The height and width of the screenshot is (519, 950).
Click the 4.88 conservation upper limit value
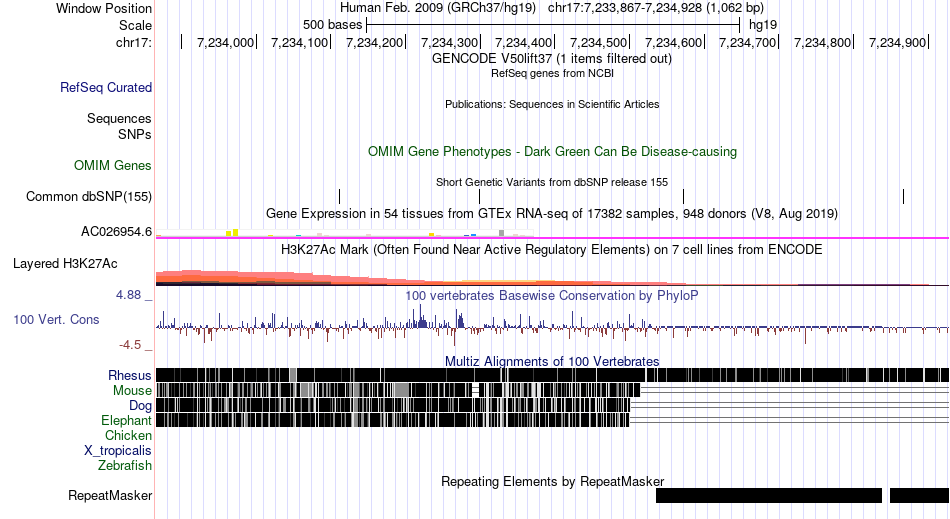(x=128, y=295)
